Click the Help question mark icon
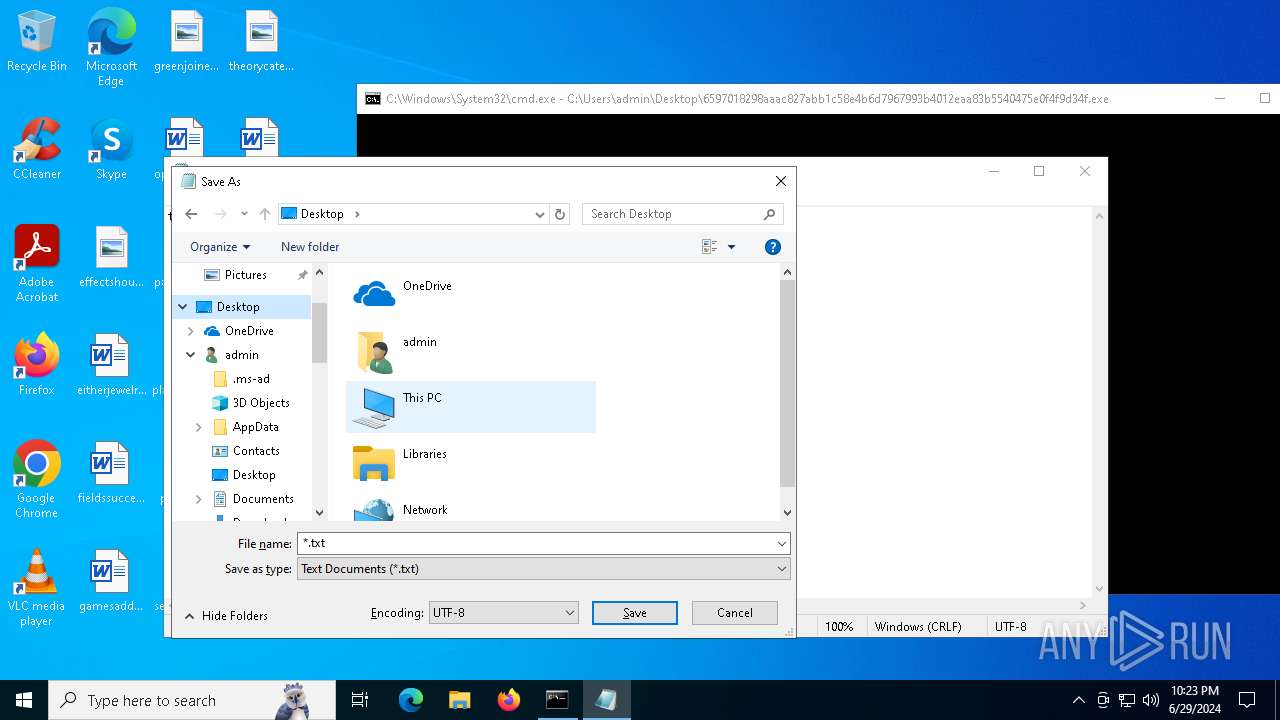Screen dimensions: 1280x720 click(772, 247)
